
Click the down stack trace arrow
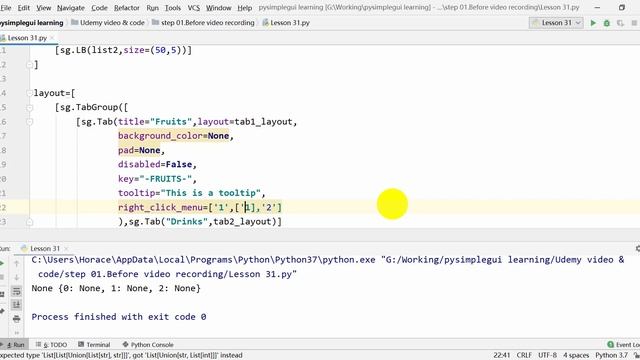[16, 278]
